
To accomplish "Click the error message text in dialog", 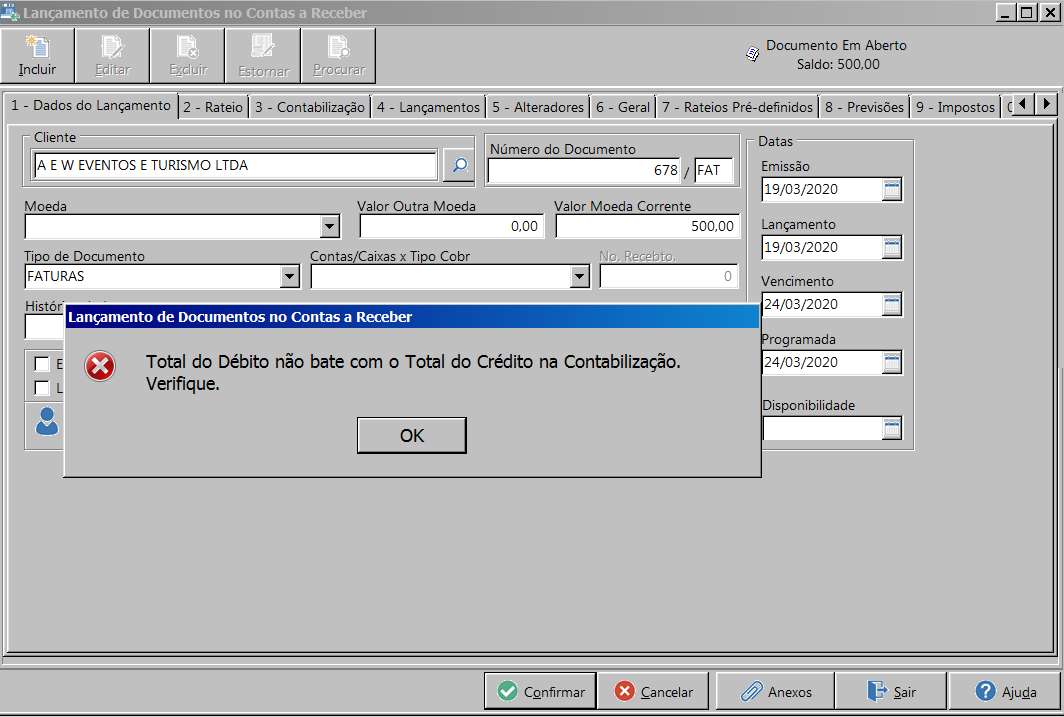I will tap(413, 372).
